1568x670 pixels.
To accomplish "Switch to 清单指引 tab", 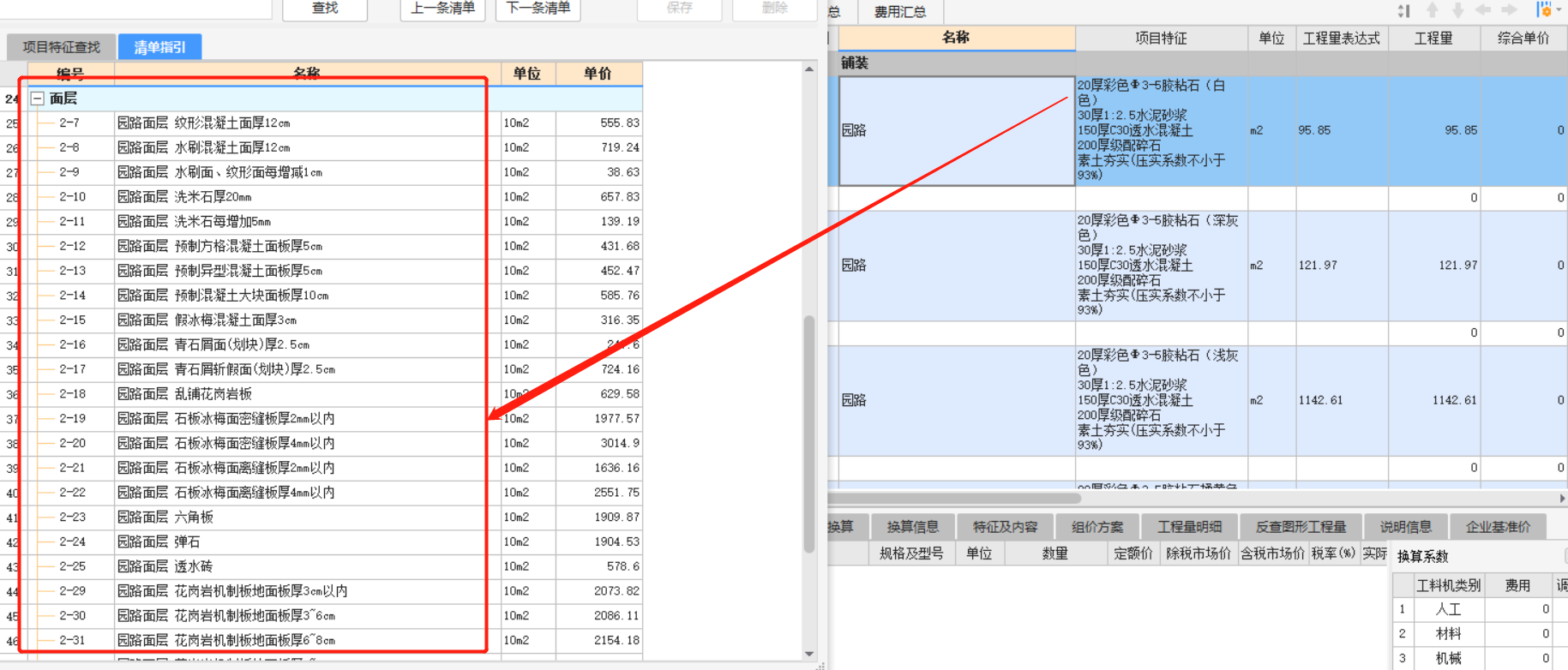I will pyautogui.click(x=159, y=47).
